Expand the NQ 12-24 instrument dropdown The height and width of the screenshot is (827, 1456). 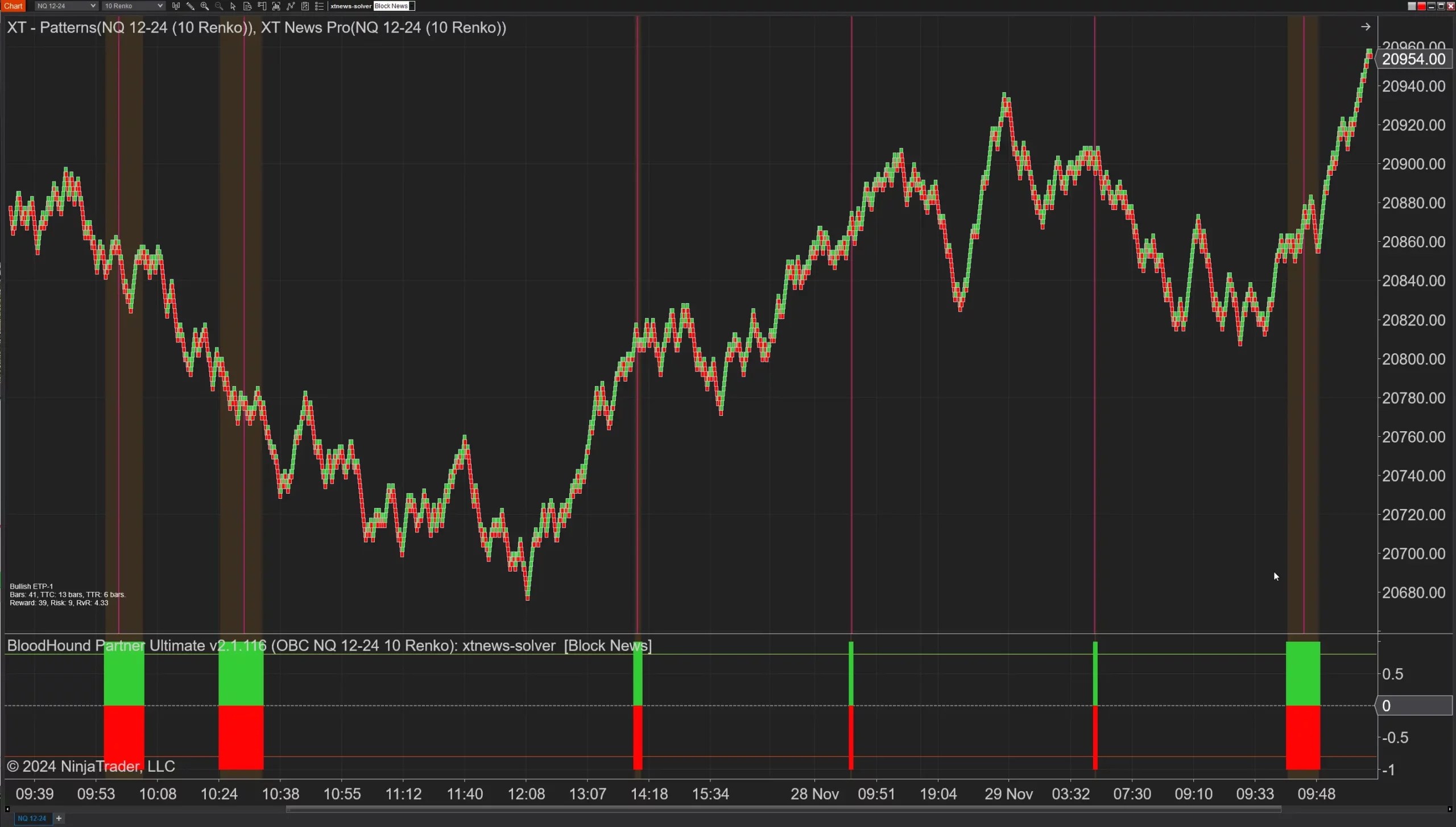(66, 6)
